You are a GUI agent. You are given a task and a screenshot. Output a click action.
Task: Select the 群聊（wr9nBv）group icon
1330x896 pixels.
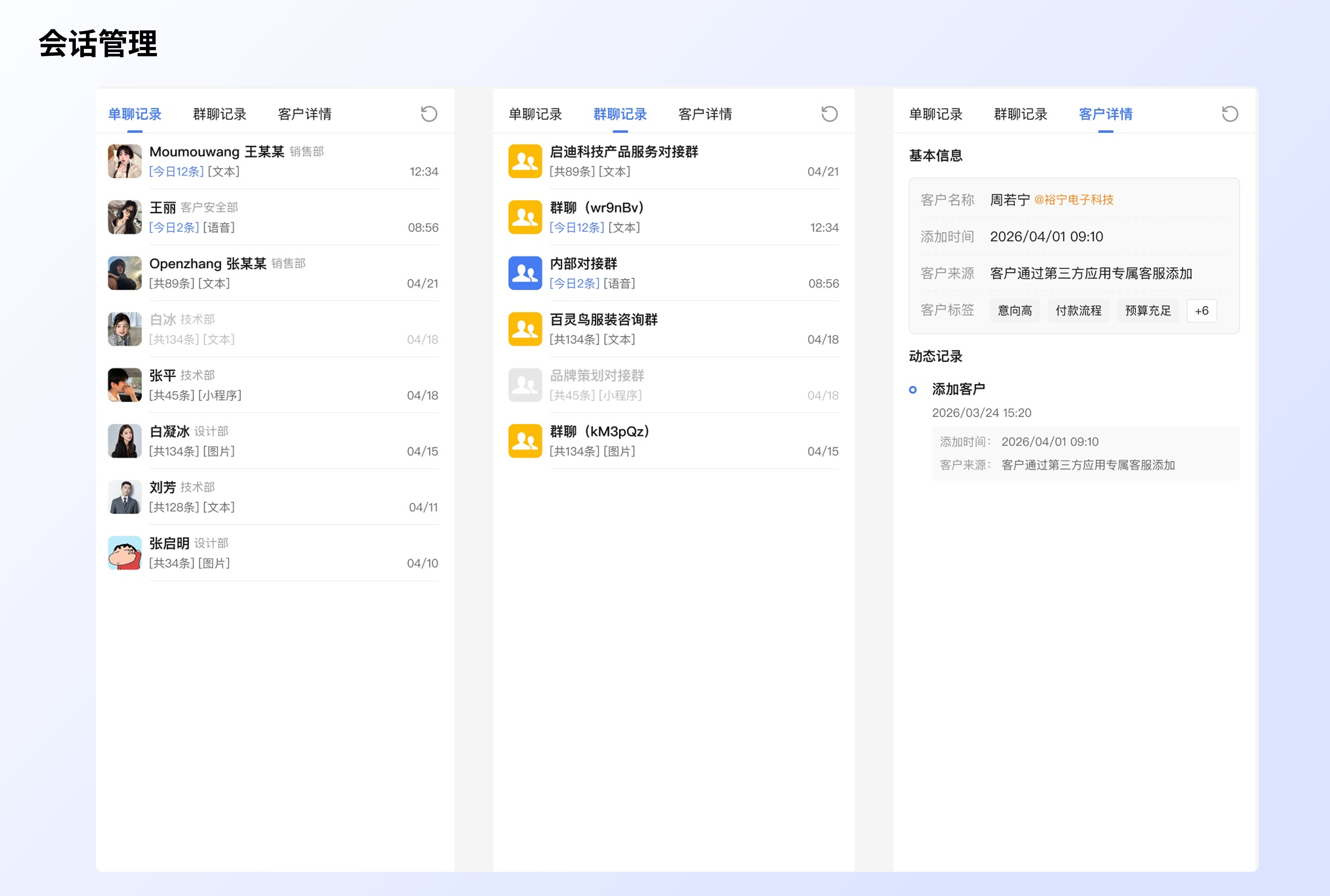[x=525, y=217]
